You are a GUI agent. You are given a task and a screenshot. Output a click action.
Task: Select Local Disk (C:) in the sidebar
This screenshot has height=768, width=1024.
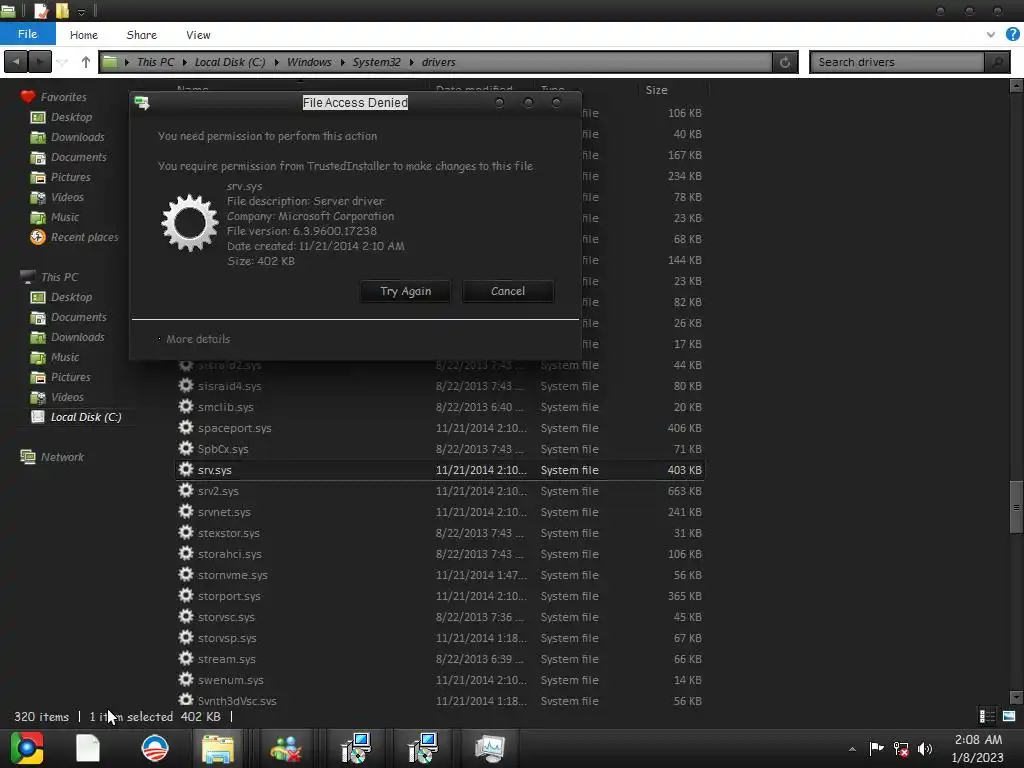point(86,417)
